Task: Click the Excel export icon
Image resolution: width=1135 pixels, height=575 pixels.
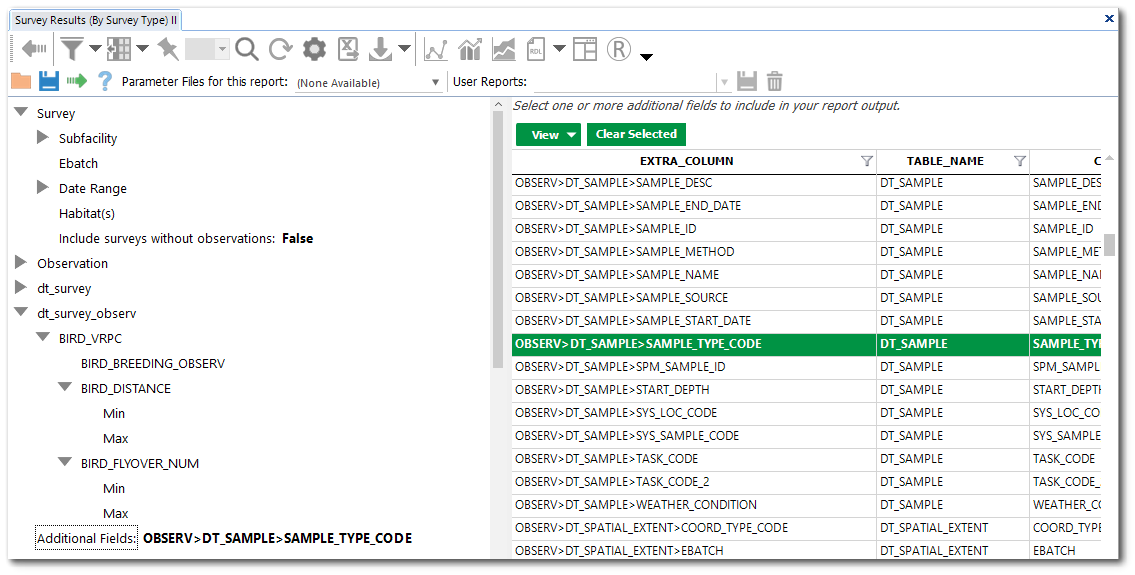Action: coord(348,48)
